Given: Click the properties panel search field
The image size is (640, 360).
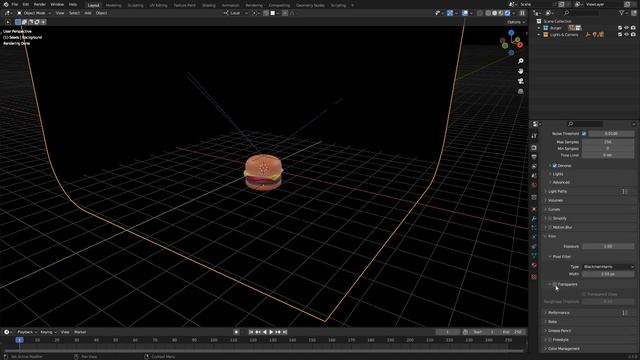Looking at the screenshot, I should pos(584,124).
